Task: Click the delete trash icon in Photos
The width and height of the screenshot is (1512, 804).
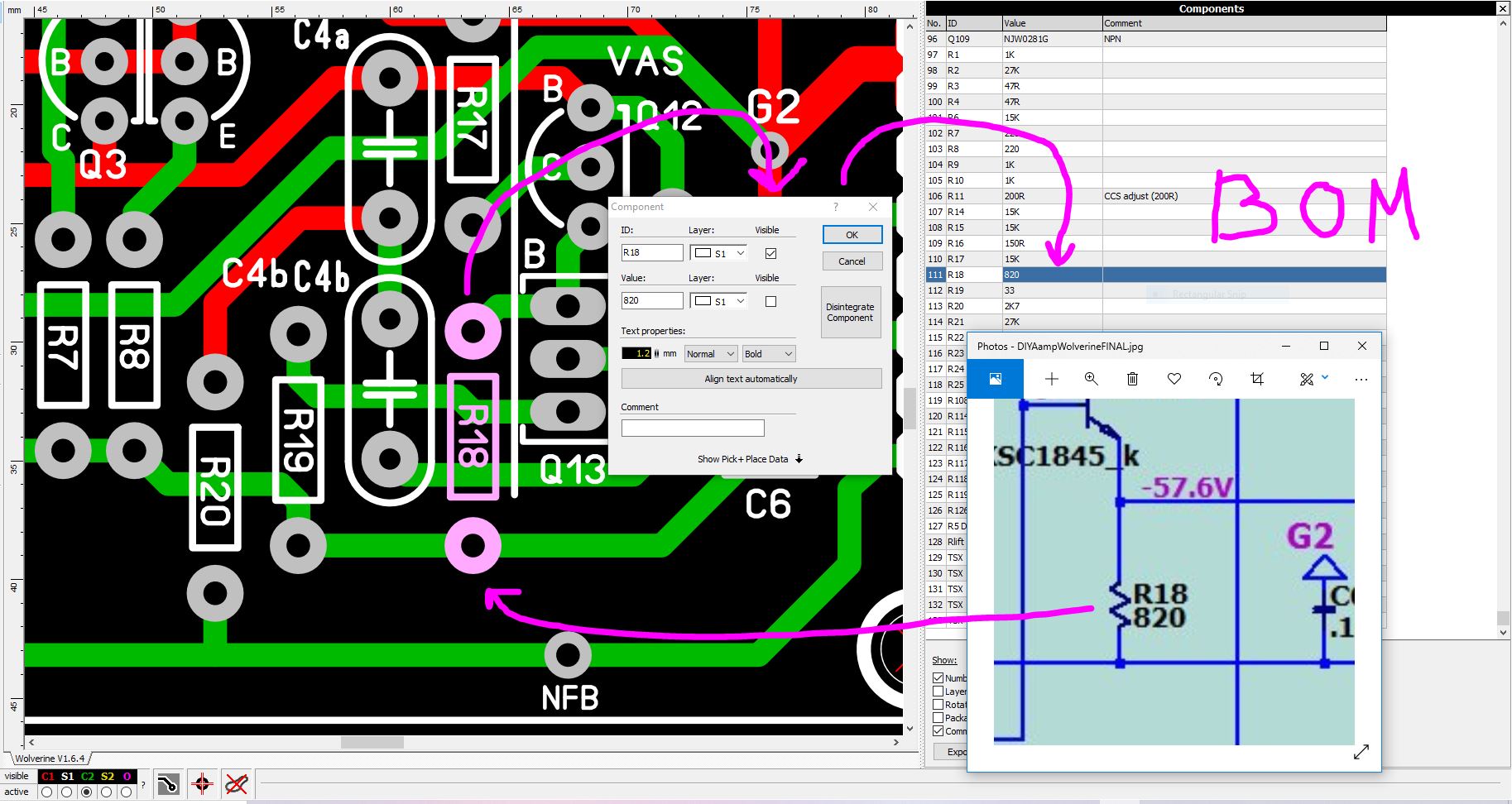Action: click(x=1133, y=379)
